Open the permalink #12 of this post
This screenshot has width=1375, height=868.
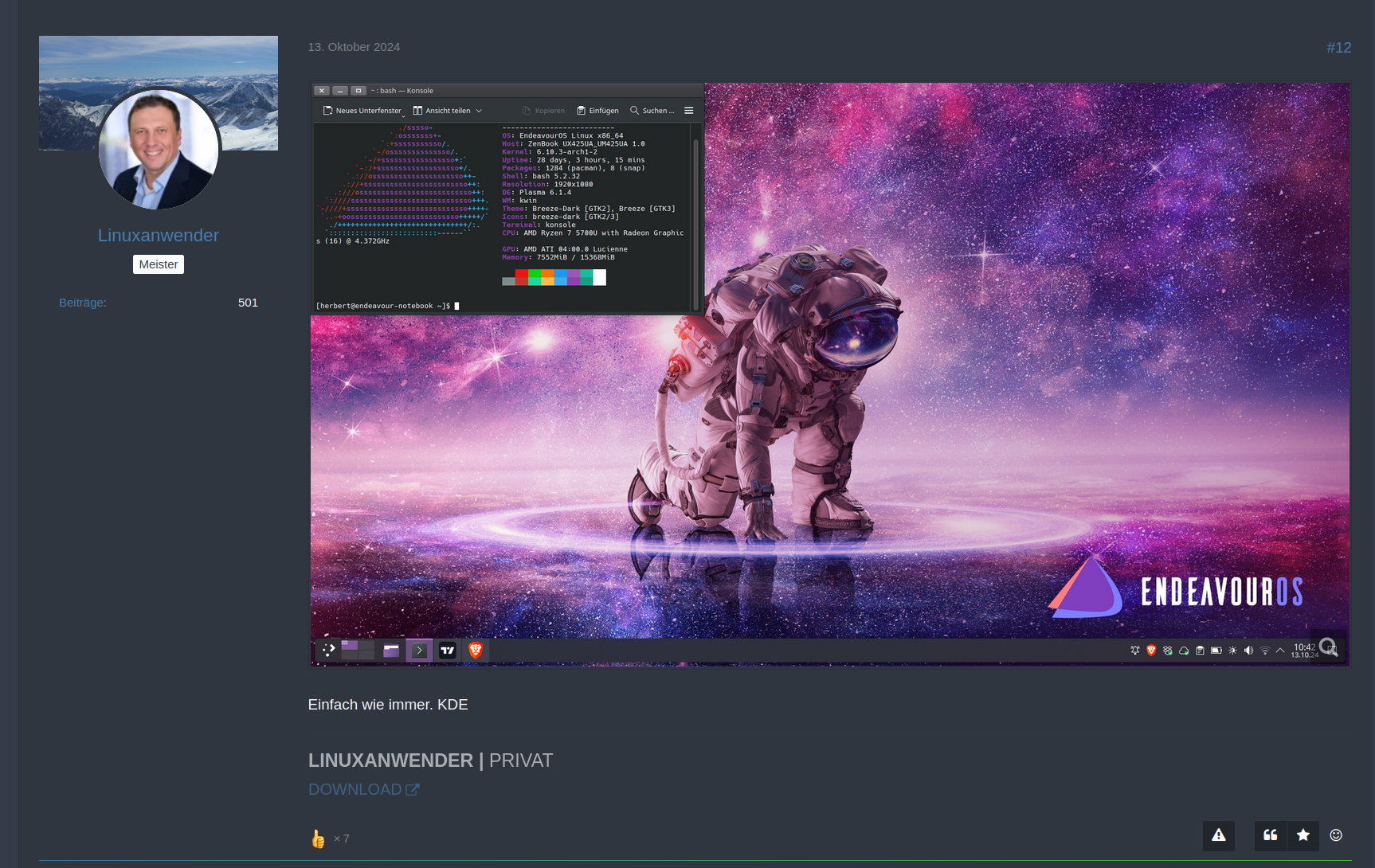pyautogui.click(x=1339, y=48)
